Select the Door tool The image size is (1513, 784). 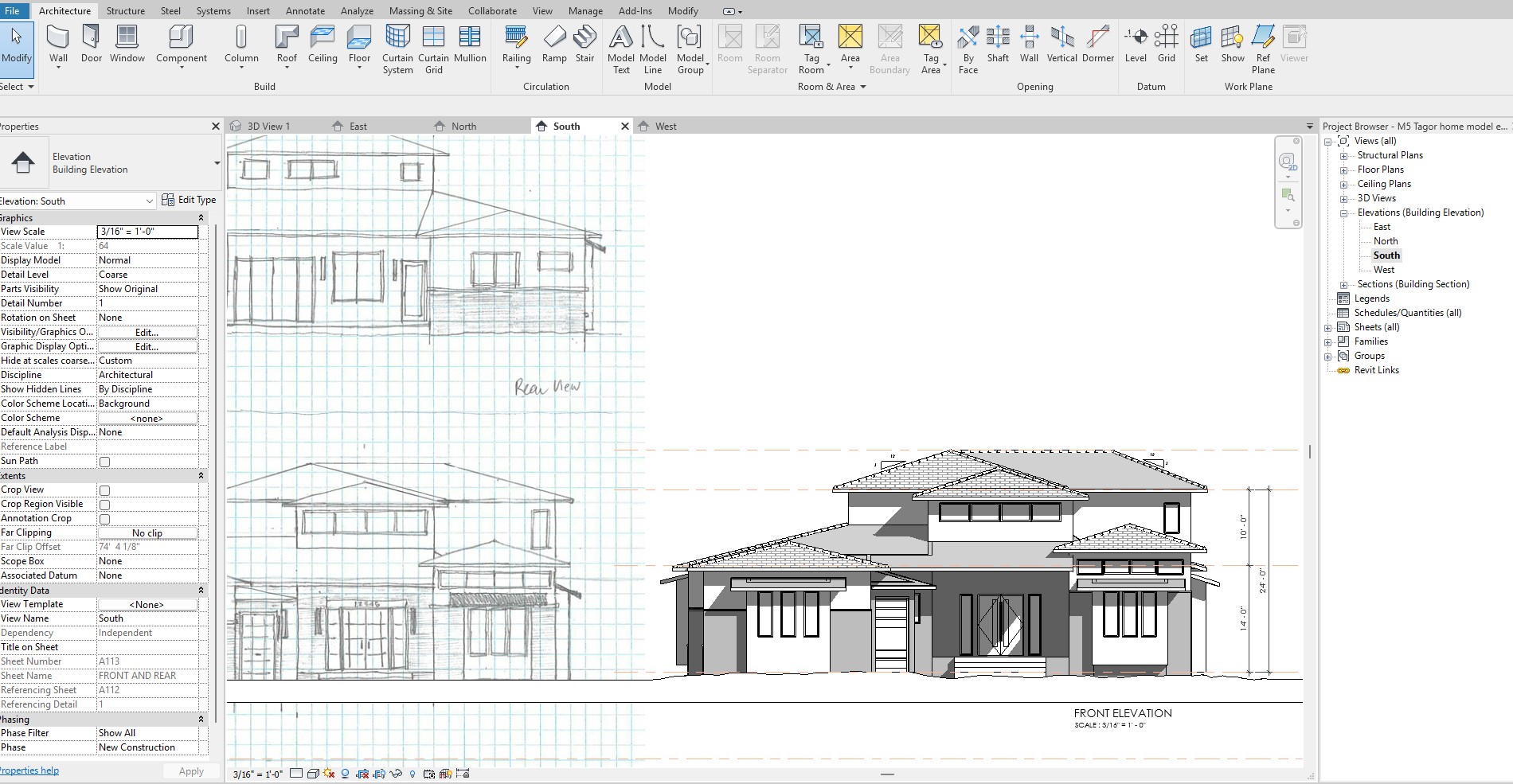pos(92,45)
